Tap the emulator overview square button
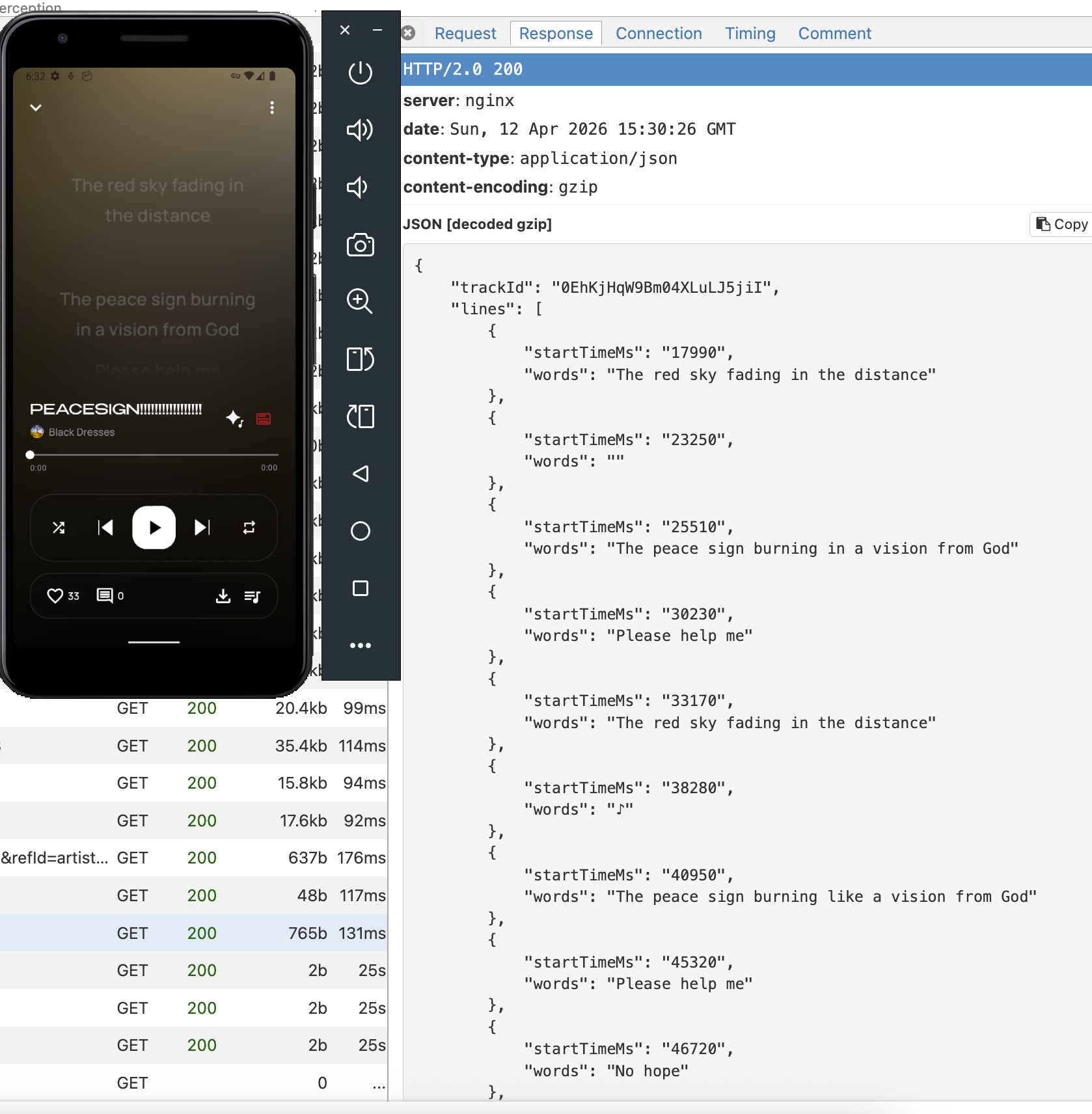The image size is (1092, 1114). (x=360, y=588)
